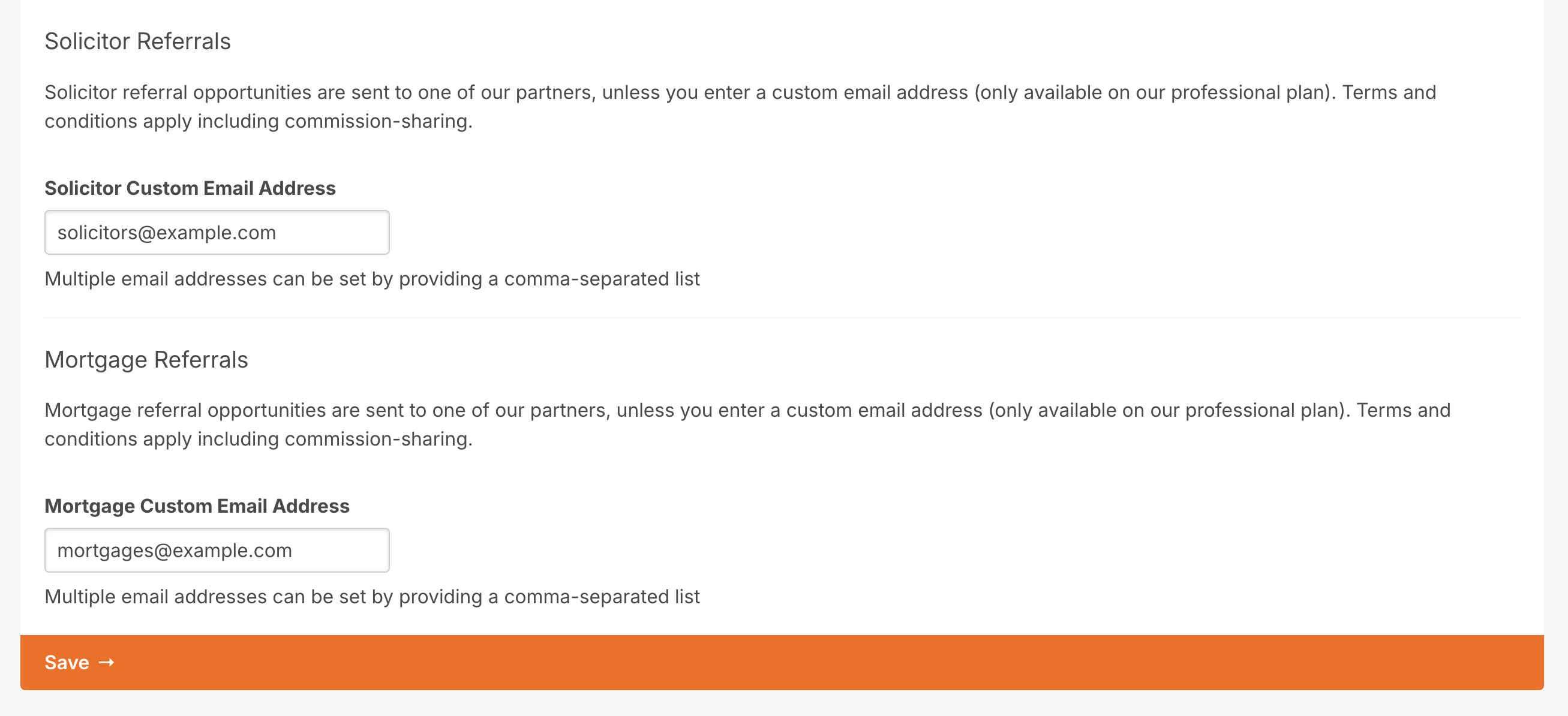
Task: Focus the Solicitor Custom Email Address field
Action: 217,233
